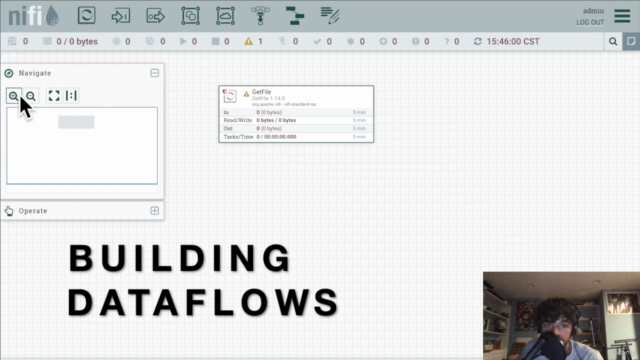Click the stopped components square indicator
640x360 pixels.
[220, 41]
